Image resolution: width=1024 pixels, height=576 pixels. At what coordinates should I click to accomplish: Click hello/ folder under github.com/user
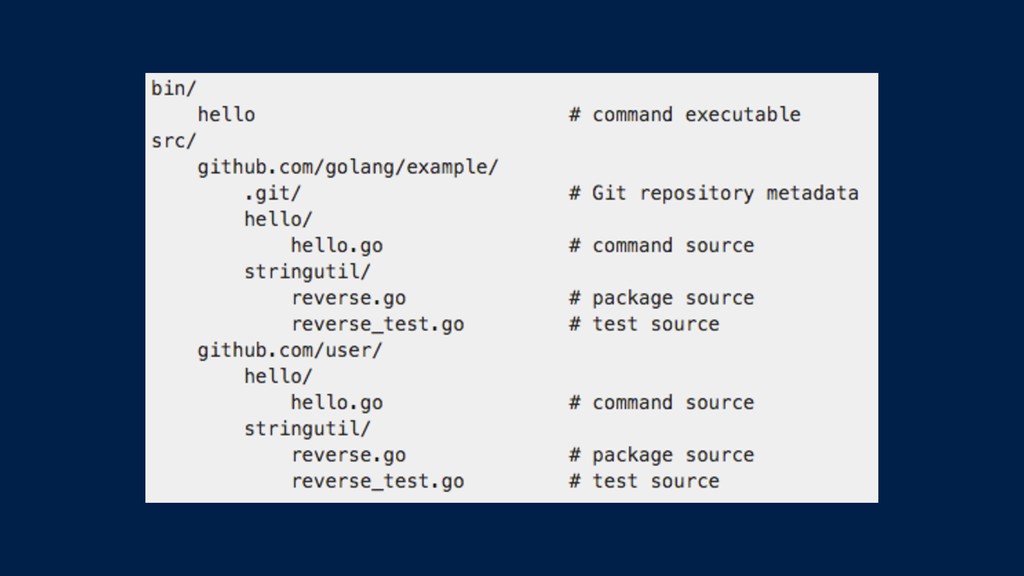(278, 376)
